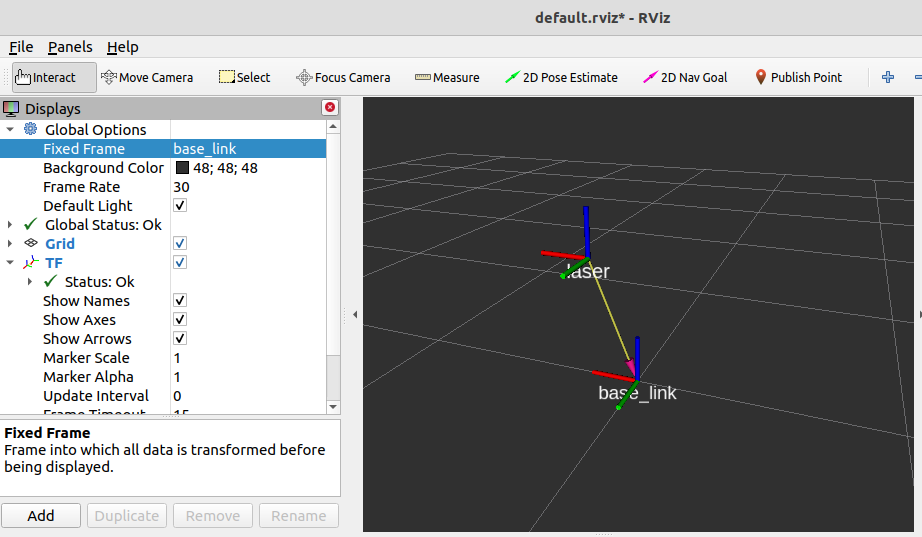Open the File menu
922x537 pixels.
[x=21, y=47]
